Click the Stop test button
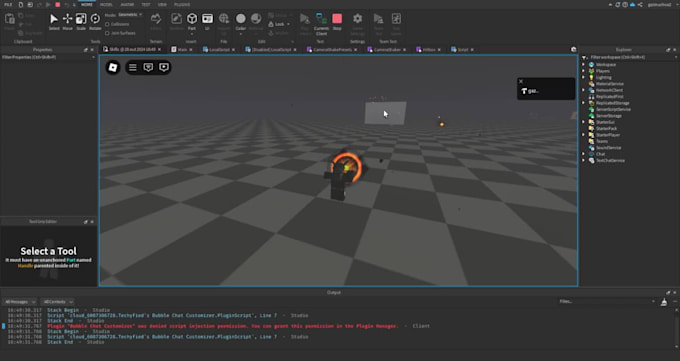 tap(337, 22)
